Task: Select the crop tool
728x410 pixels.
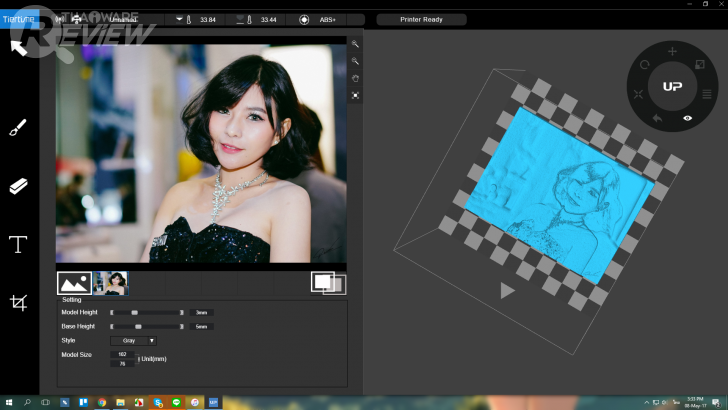Action: [19, 302]
